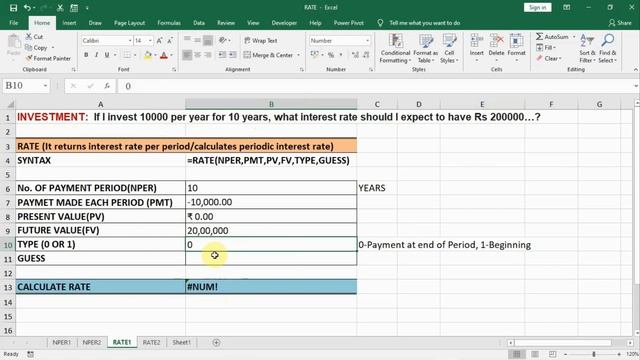Image resolution: width=640 pixels, height=360 pixels.
Task: Click Tell me what you want to do
Action: coord(424,23)
